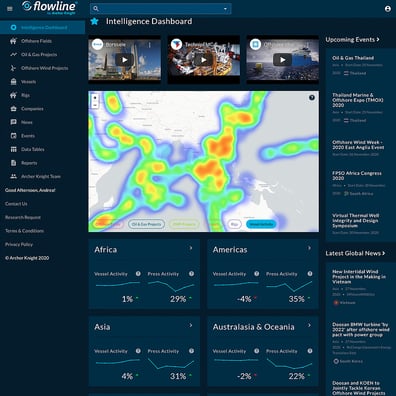The height and width of the screenshot is (396, 396).
Task: Expand the Australasia & Oceania card
Action: pos(309,325)
